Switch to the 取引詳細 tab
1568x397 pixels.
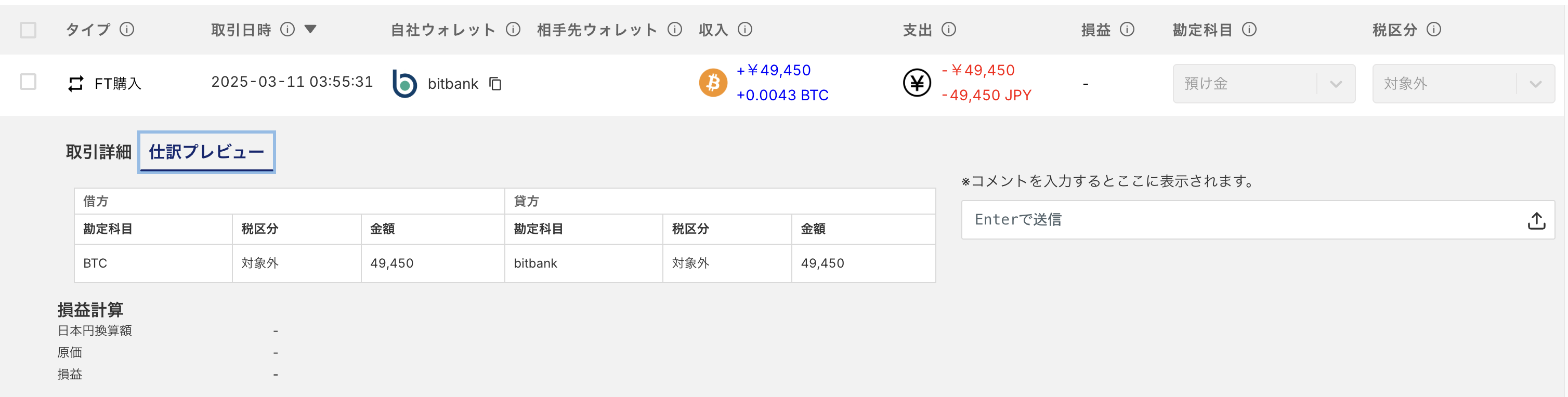click(x=99, y=152)
